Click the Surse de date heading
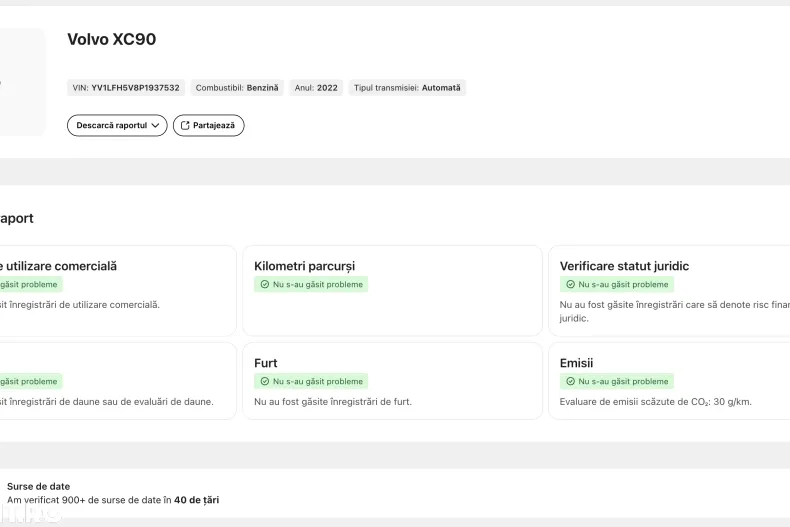790x527 pixels. tap(38, 486)
